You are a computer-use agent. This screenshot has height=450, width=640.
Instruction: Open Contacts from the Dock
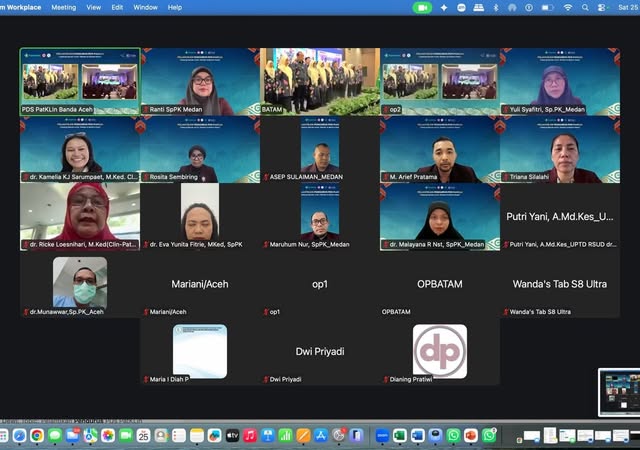[161, 436]
